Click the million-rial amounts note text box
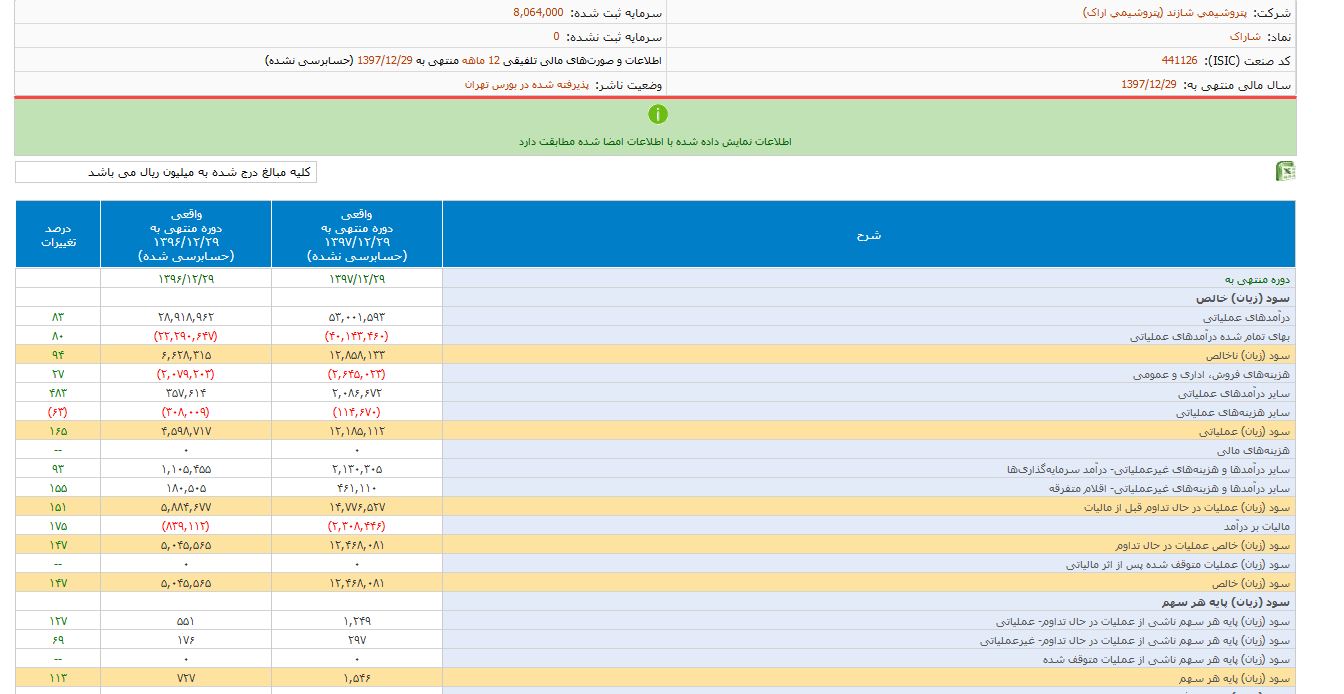 pos(165,172)
